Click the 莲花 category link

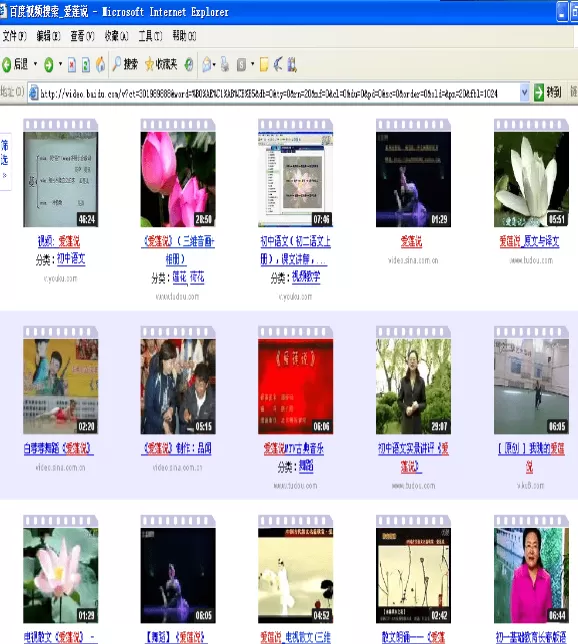click(180, 277)
